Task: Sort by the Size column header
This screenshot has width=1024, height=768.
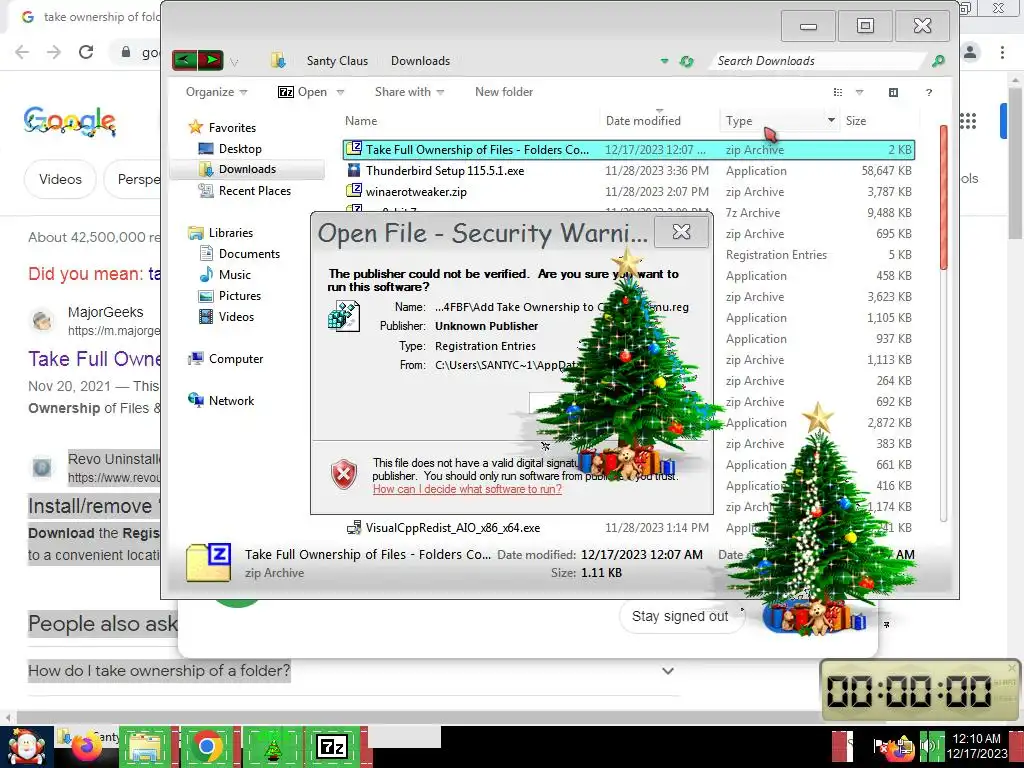Action: point(856,121)
